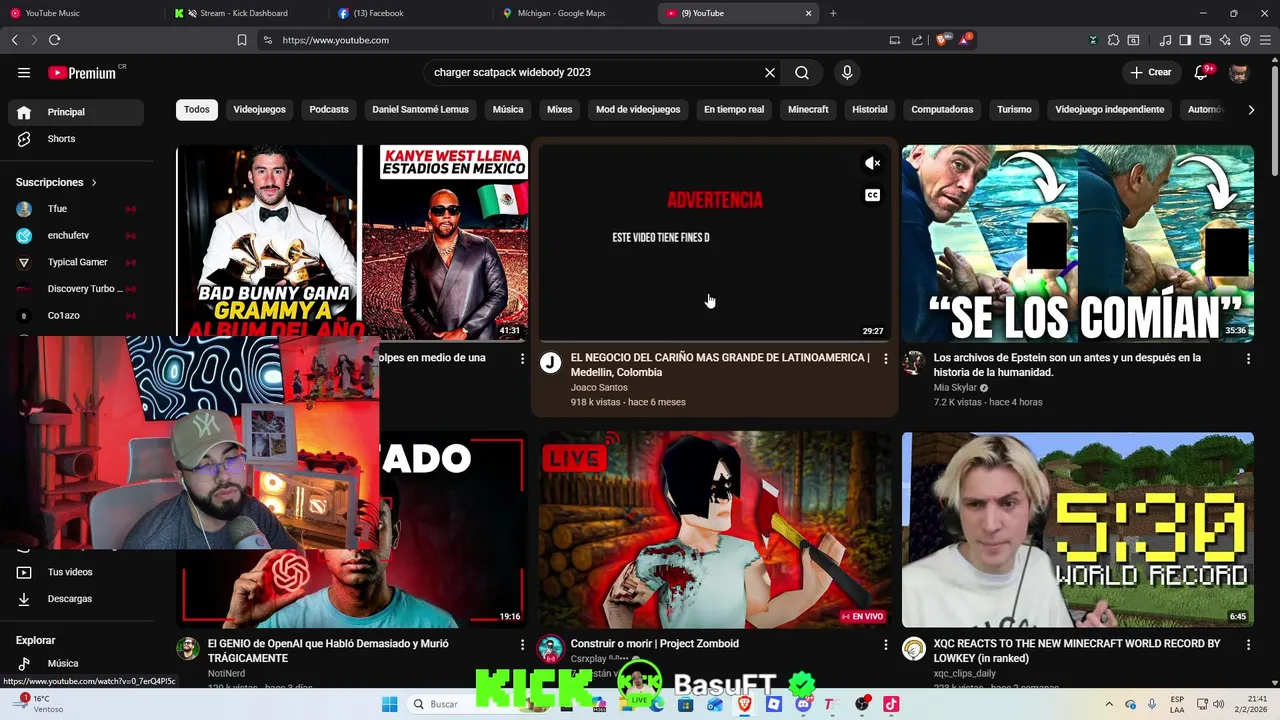Switch to Stream - Kick Dashboard tab

coord(244,13)
